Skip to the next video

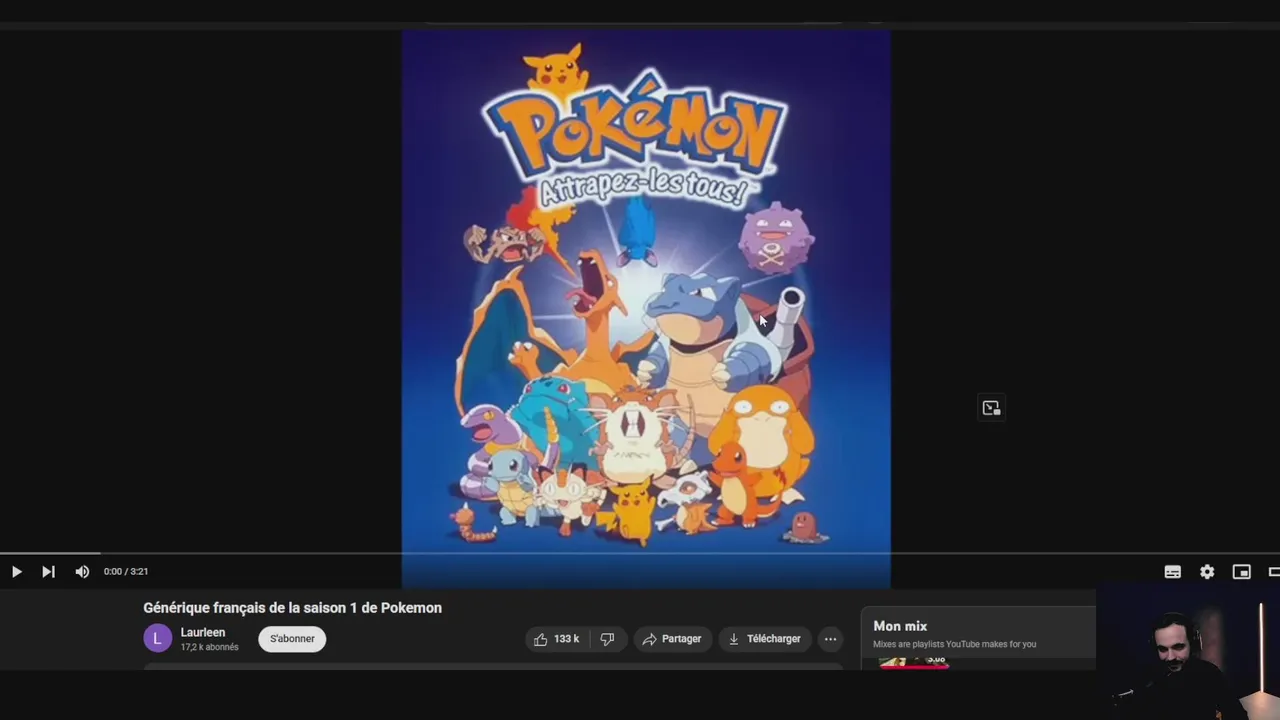(48, 572)
